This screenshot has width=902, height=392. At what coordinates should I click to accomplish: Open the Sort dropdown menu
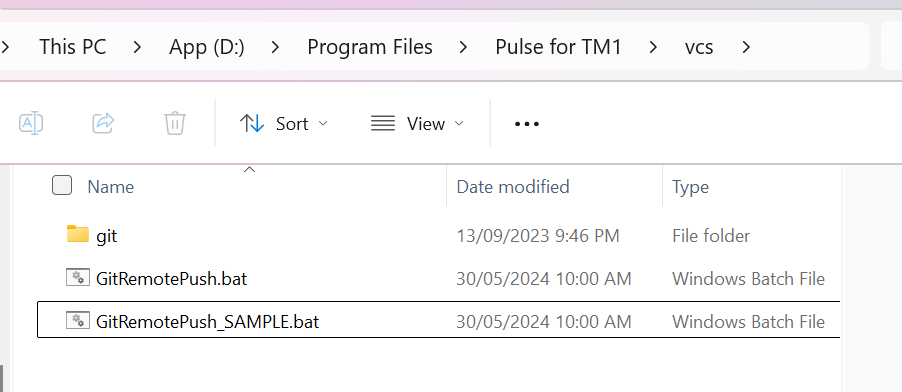pos(284,123)
